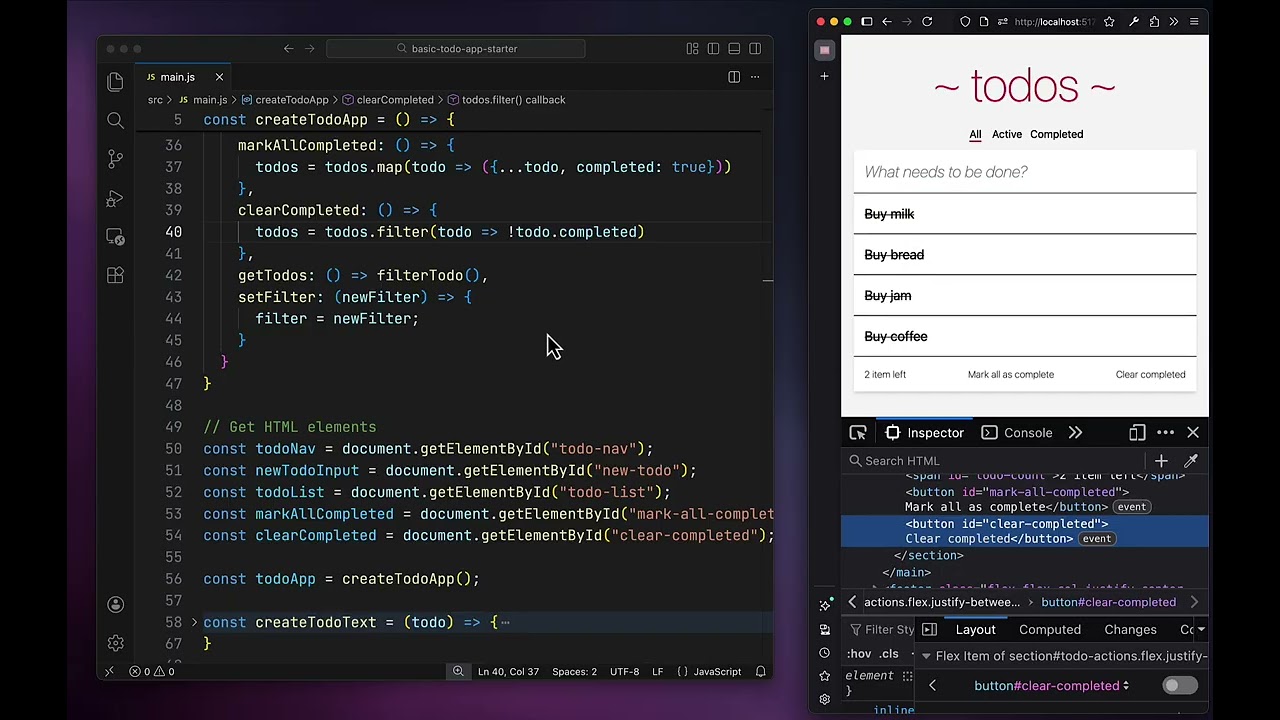Click the Clear completed button

(x=1150, y=375)
